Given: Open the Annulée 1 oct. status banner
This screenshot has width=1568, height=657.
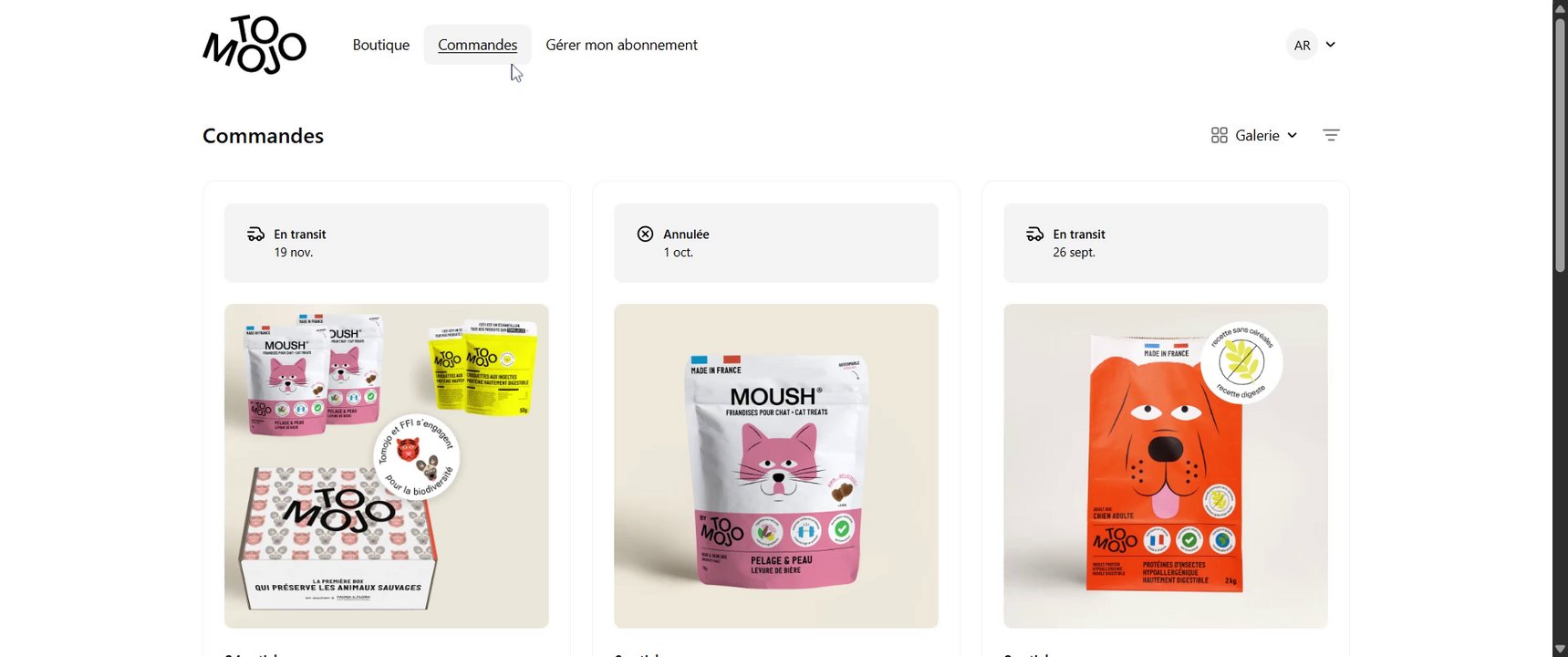Looking at the screenshot, I should tap(776, 243).
